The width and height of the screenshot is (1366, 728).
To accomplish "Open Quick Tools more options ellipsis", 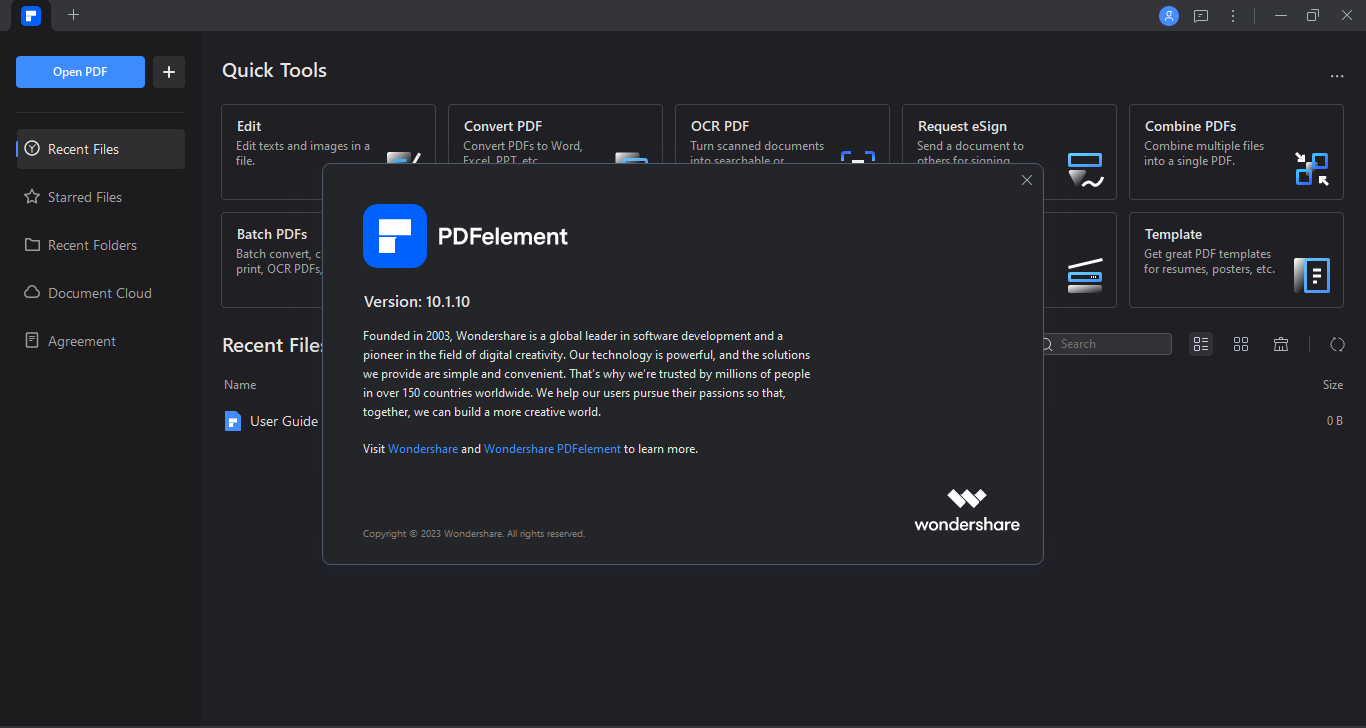I will click(1337, 76).
